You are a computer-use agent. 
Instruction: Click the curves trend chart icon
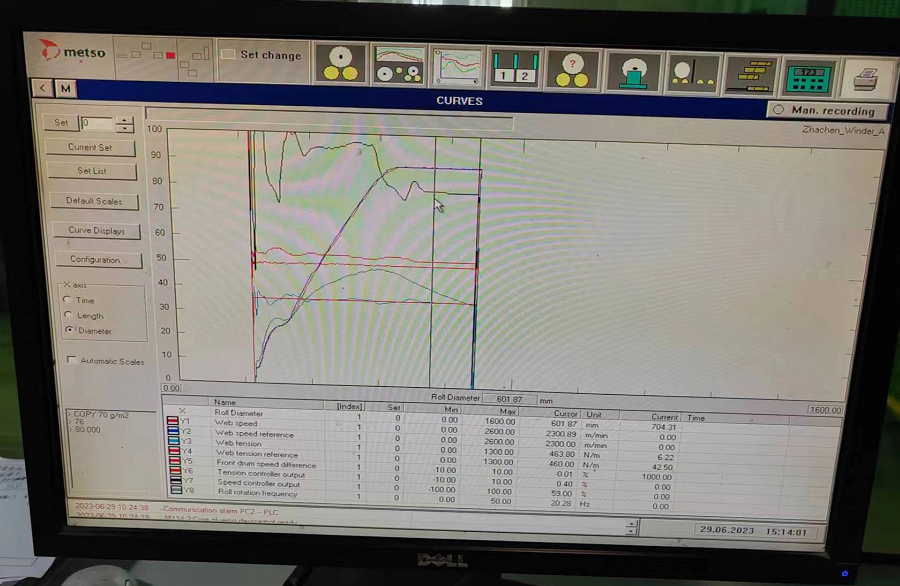tap(458, 65)
